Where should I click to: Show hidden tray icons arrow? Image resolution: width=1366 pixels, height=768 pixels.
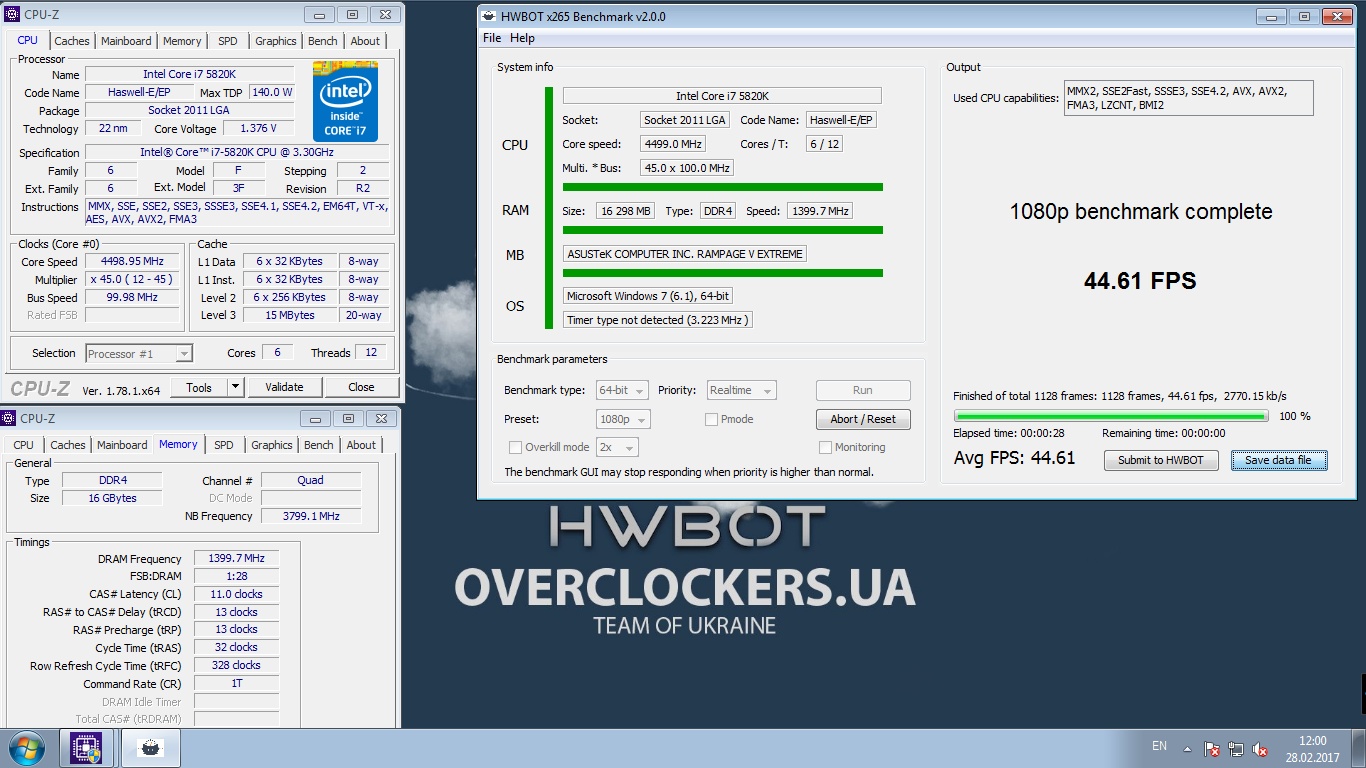[1187, 748]
